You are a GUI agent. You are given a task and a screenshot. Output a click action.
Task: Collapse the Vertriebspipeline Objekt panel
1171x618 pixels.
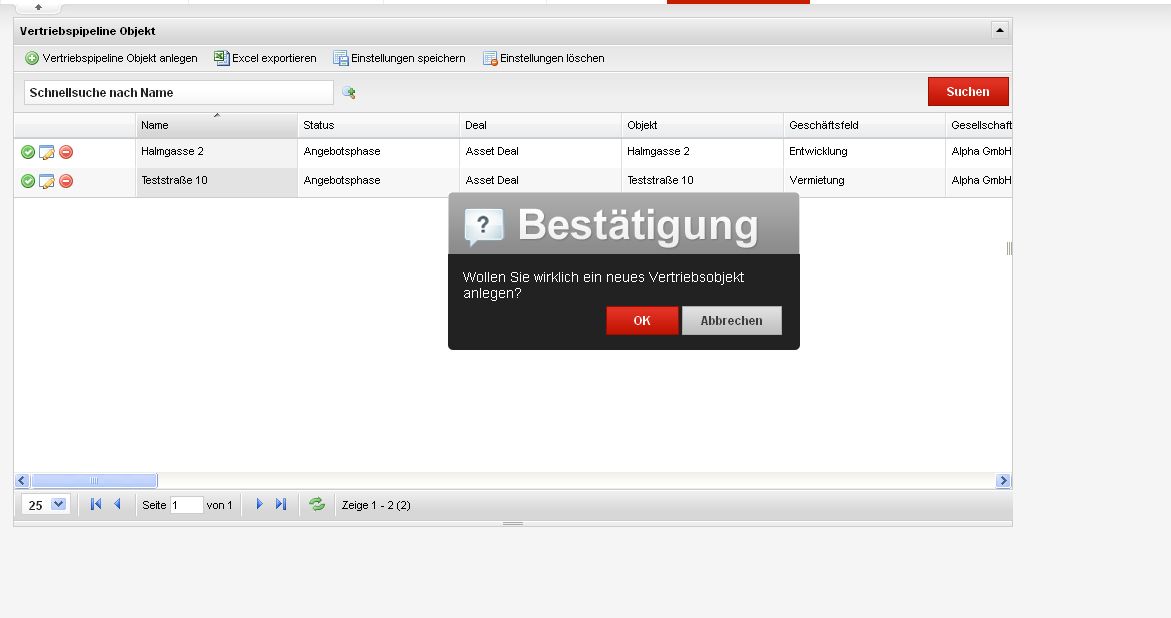[x=999, y=30]
